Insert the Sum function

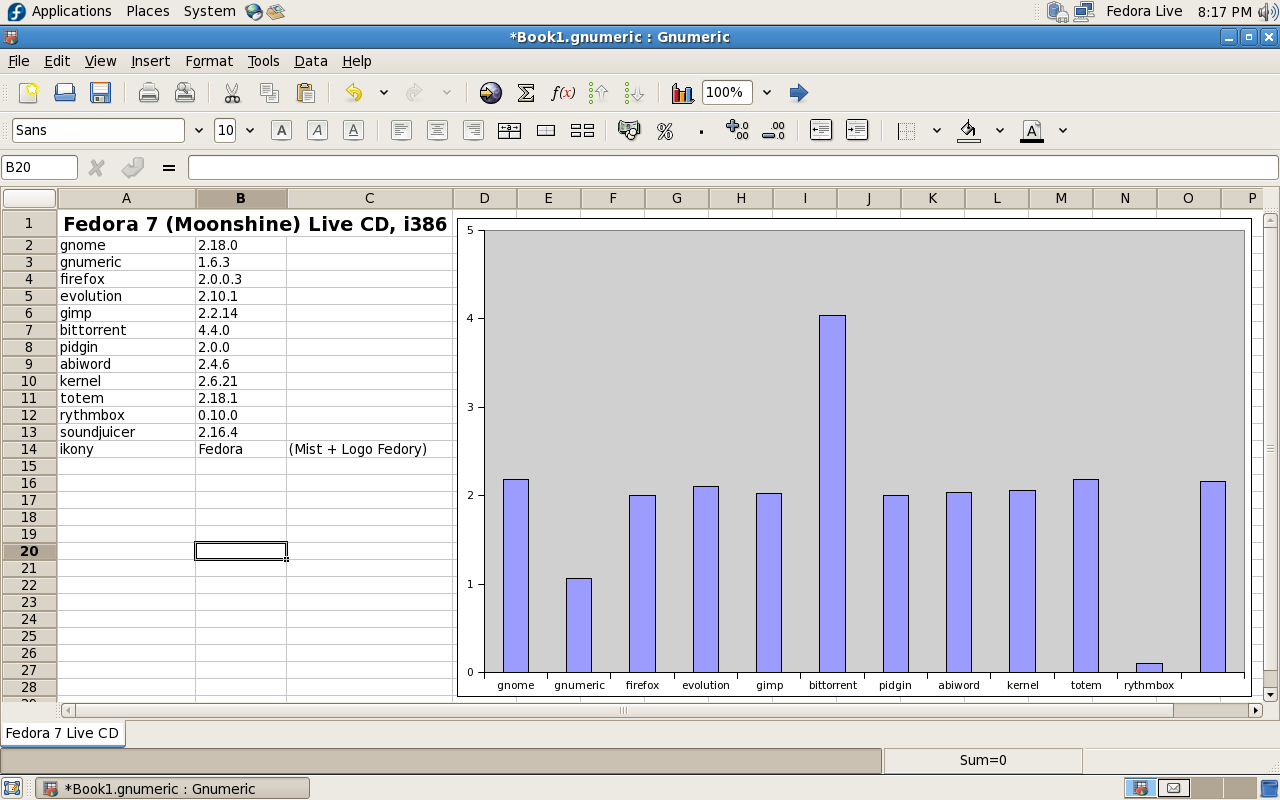(x=526, y=93)
